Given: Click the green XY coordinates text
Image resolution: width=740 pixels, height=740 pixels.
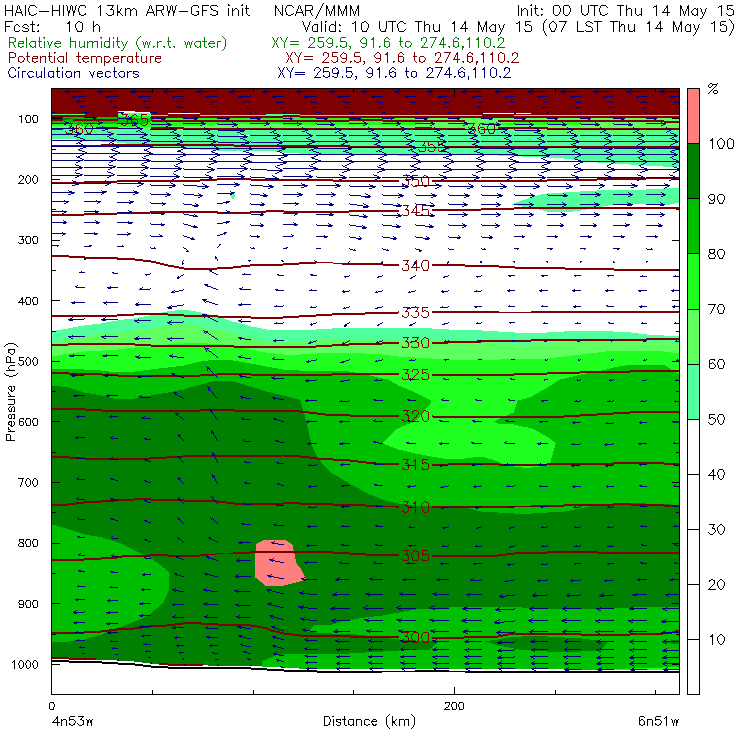Looking at the screenshot, I should click(388, 43).
